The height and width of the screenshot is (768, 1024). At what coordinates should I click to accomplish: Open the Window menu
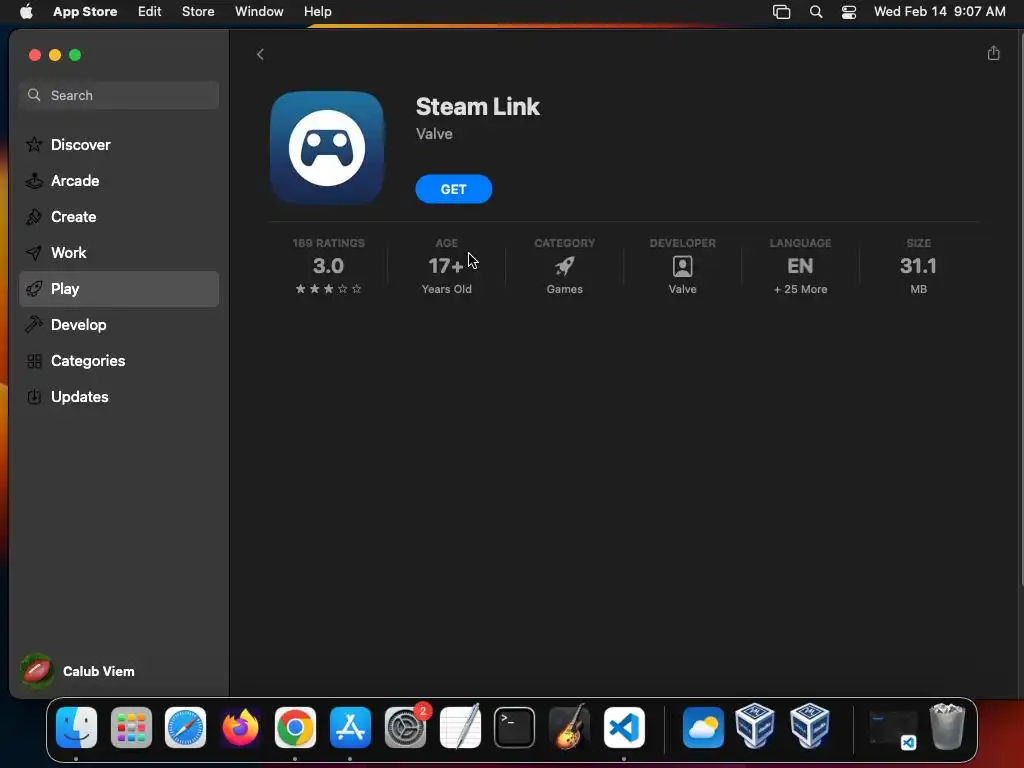(x=259, y=11)
